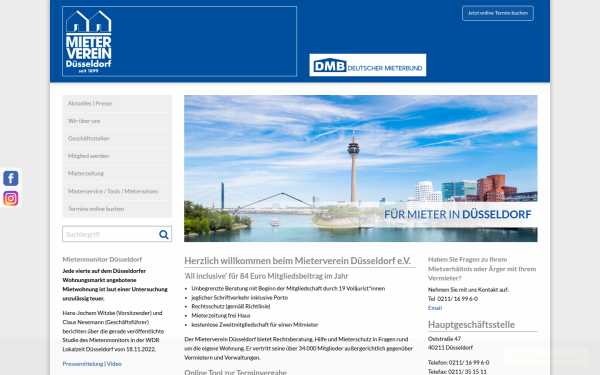Screen dimensions: 600x375
Task: Click 'Rechtsschutz (gemäß Richtlinie)' bullet
Action: click(x=231, y=307)
